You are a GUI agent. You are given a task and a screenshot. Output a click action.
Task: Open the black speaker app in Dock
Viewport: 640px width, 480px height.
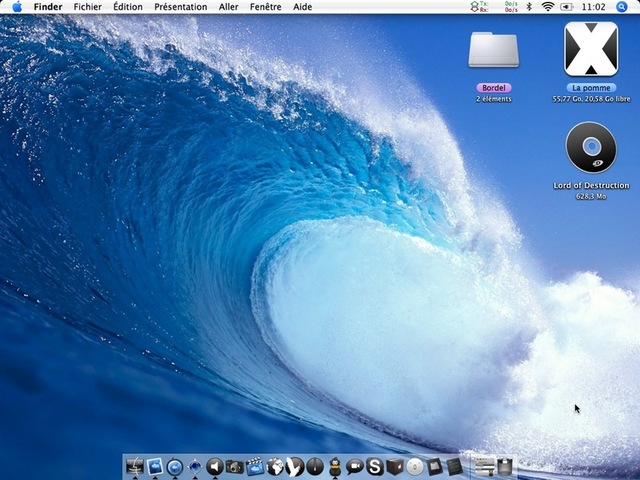(215, 466)
